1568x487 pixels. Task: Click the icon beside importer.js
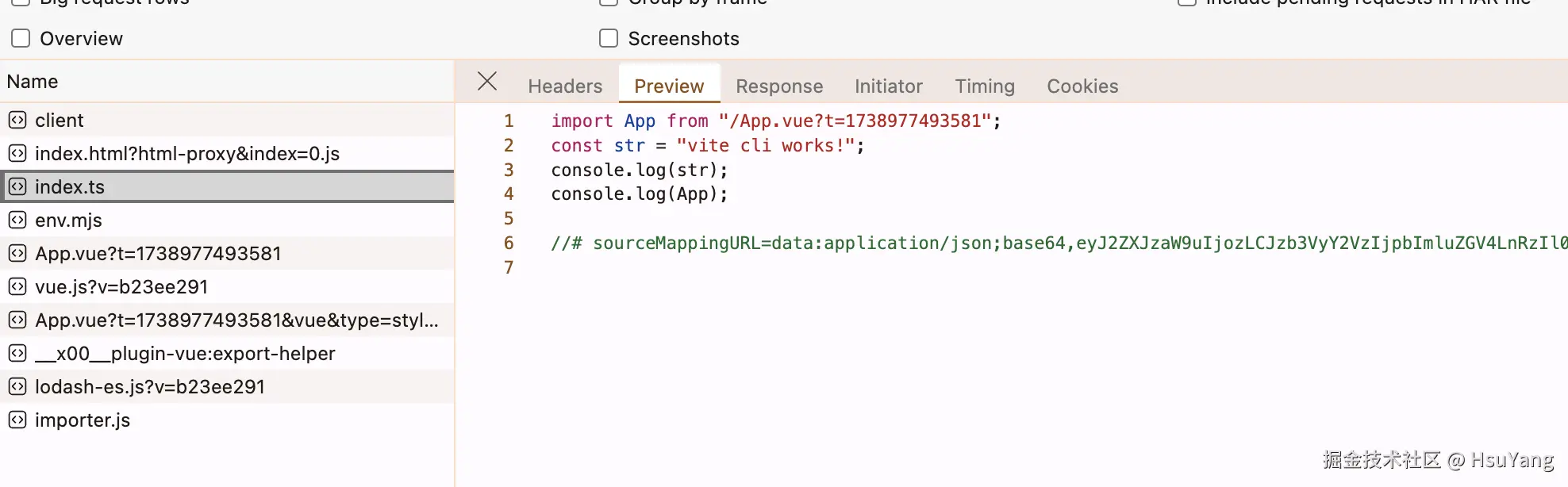point(17,420)
